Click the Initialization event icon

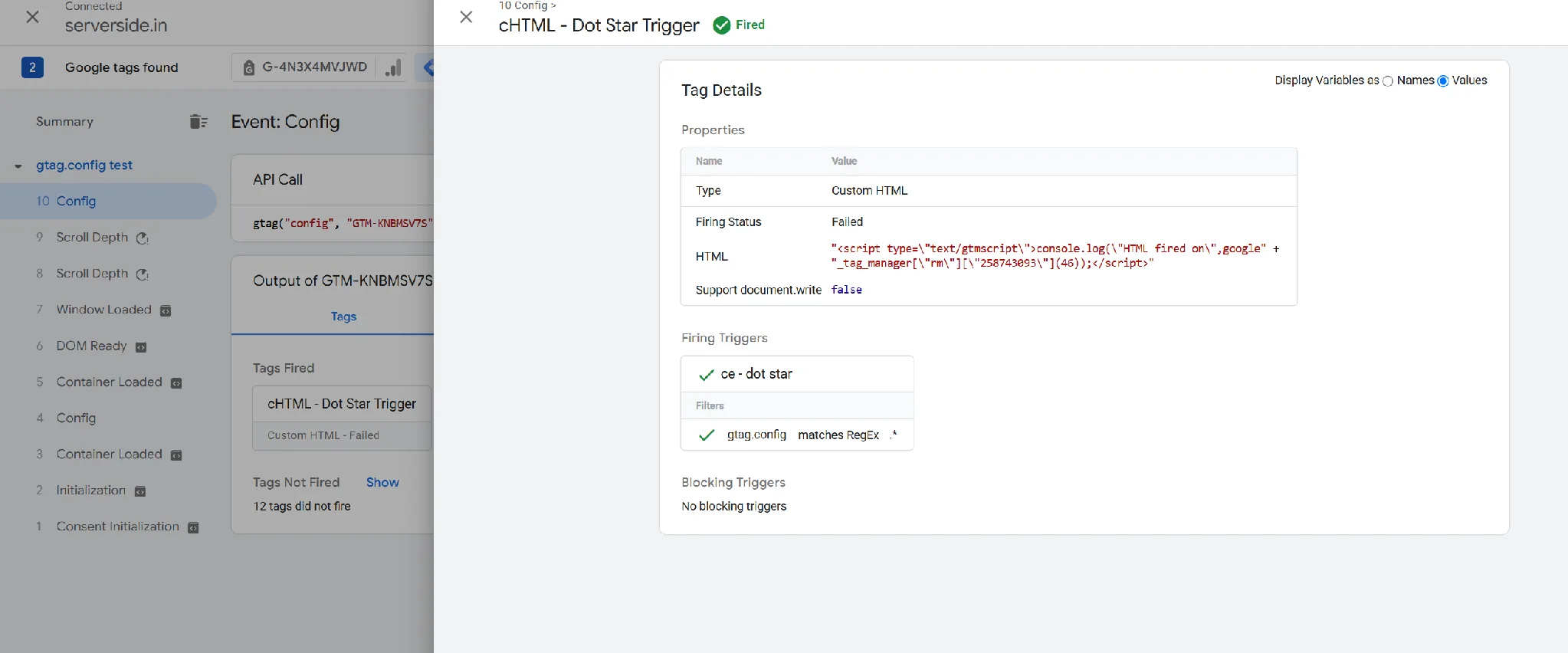pyautogui.click(x=140, y=491)
